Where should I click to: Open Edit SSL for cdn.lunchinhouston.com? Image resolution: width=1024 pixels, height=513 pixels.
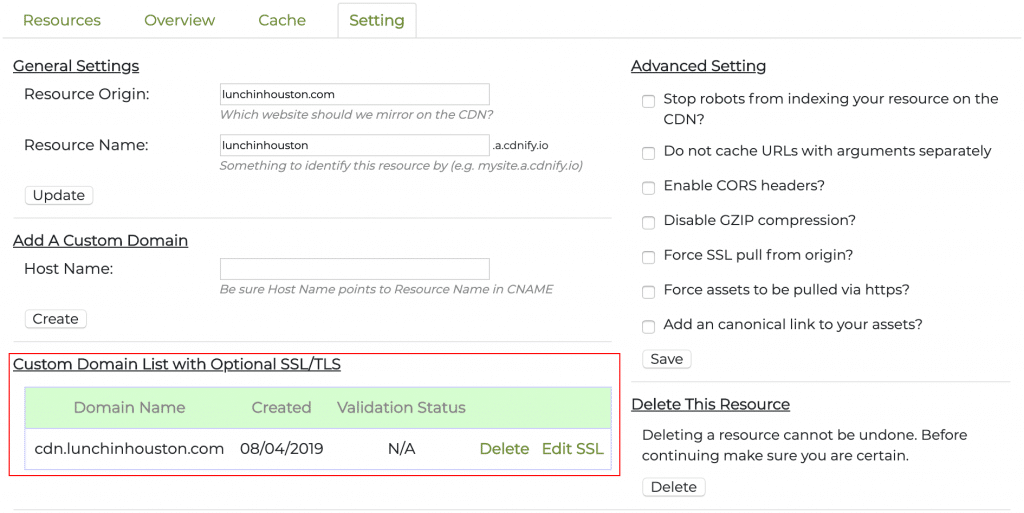(x=572, y=449)
